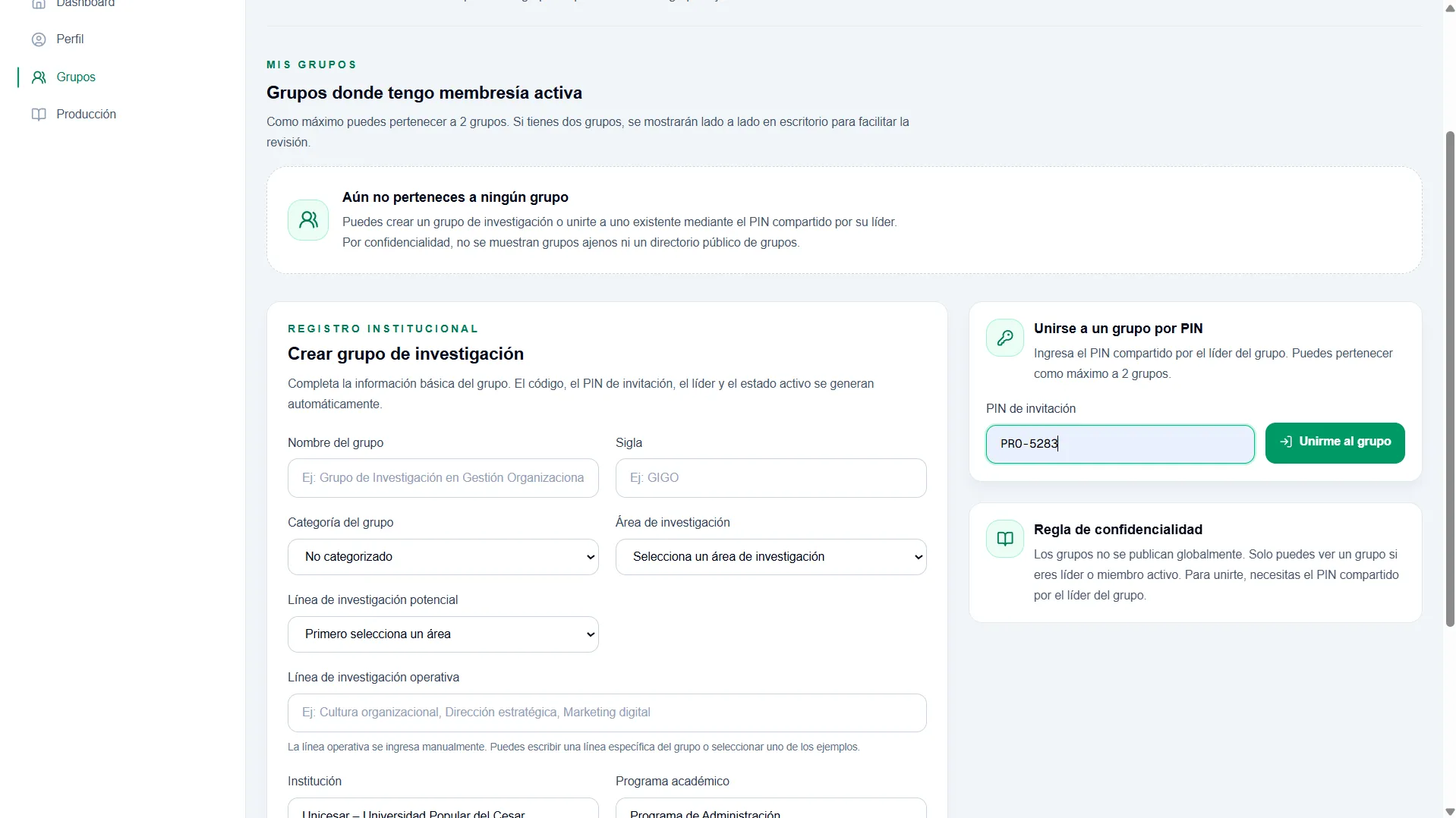This screenshot has width=1456, height=818.
Task: Click the Grupos people icon in sidebar
Action: pos(39,77)
